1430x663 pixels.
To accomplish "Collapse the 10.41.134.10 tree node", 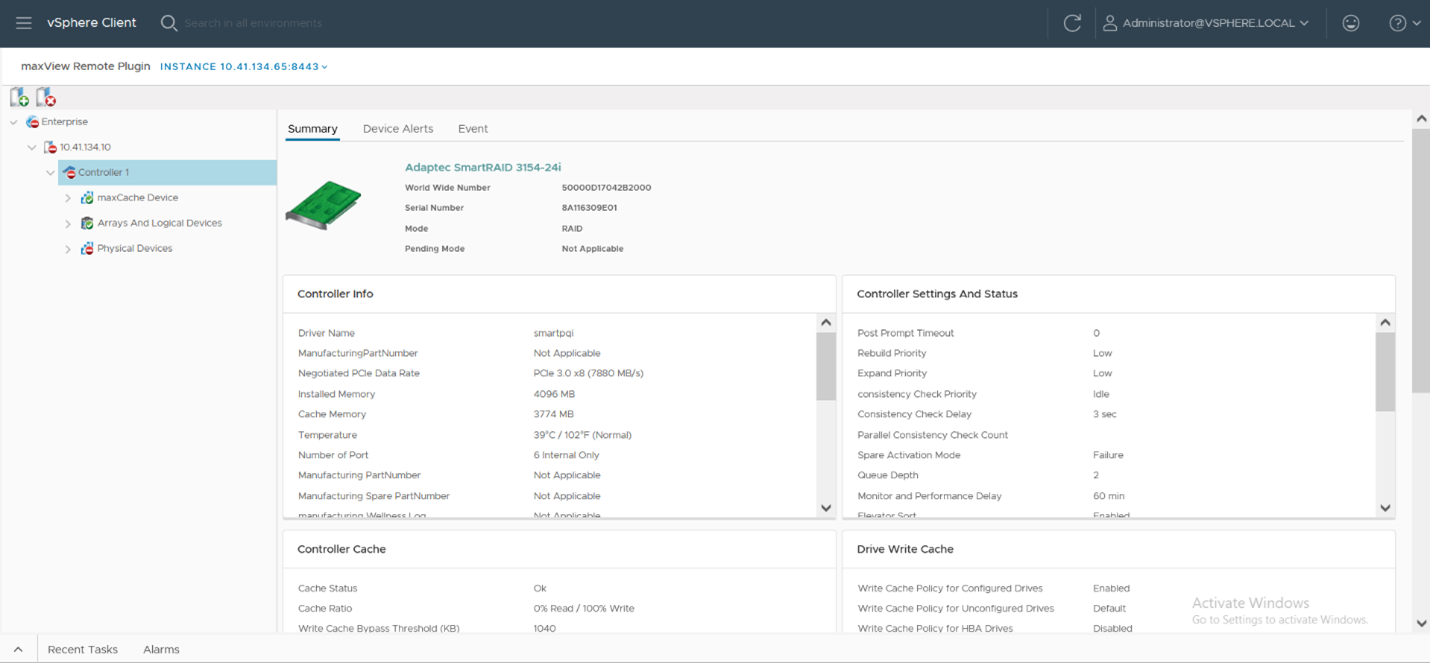I will (32, 147).
